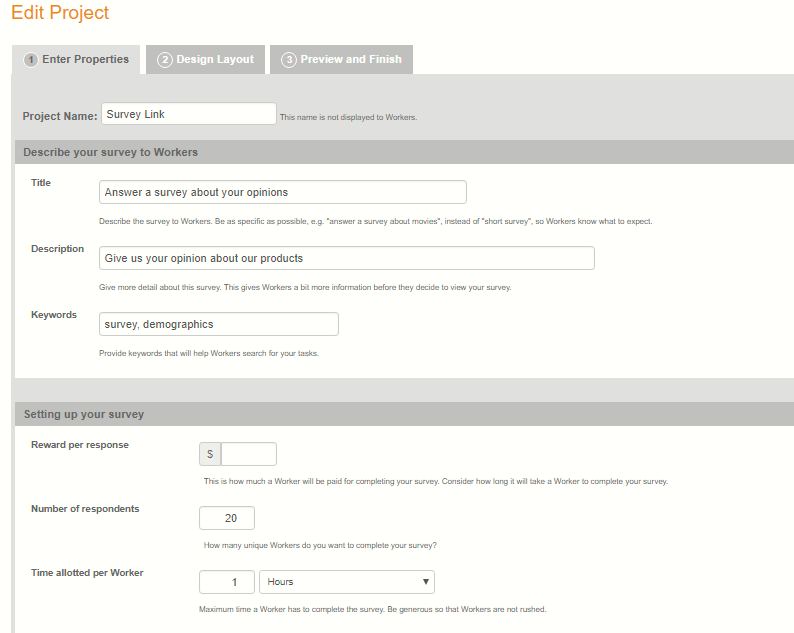Image resolution: width=794 pixels, height=633 pixels.
Task: Click the 'This name is not displayed to Workers' note
Action: click(x=348, y=117)
